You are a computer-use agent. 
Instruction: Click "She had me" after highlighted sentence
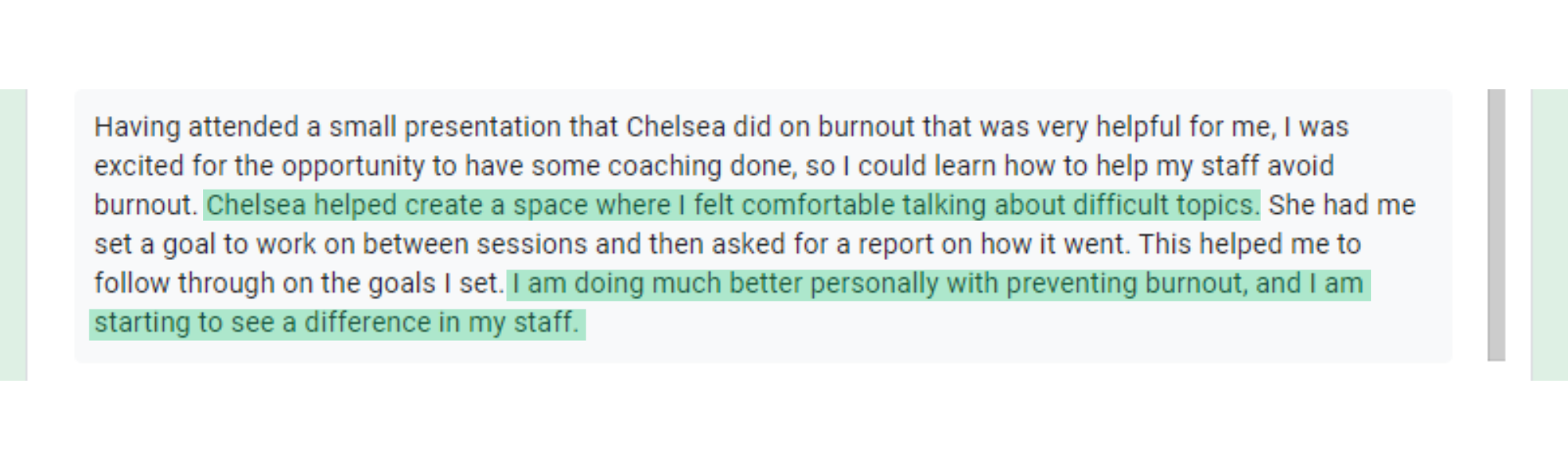click(1341, 205)
